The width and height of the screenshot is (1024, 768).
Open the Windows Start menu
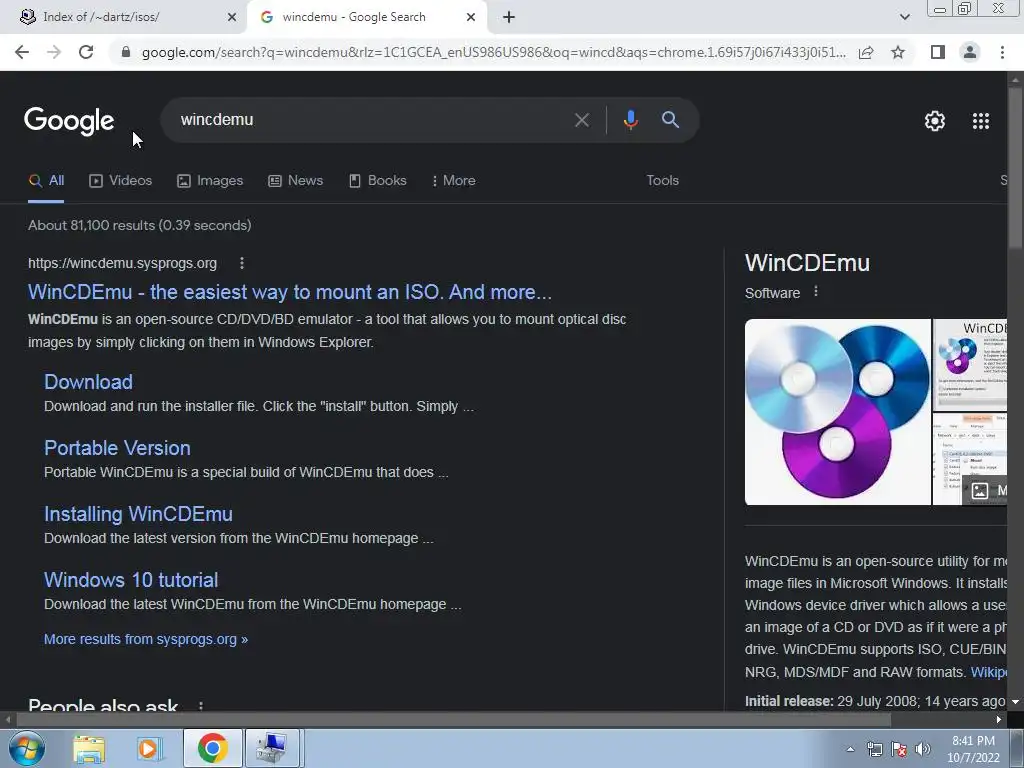click(x=26, y=748)
